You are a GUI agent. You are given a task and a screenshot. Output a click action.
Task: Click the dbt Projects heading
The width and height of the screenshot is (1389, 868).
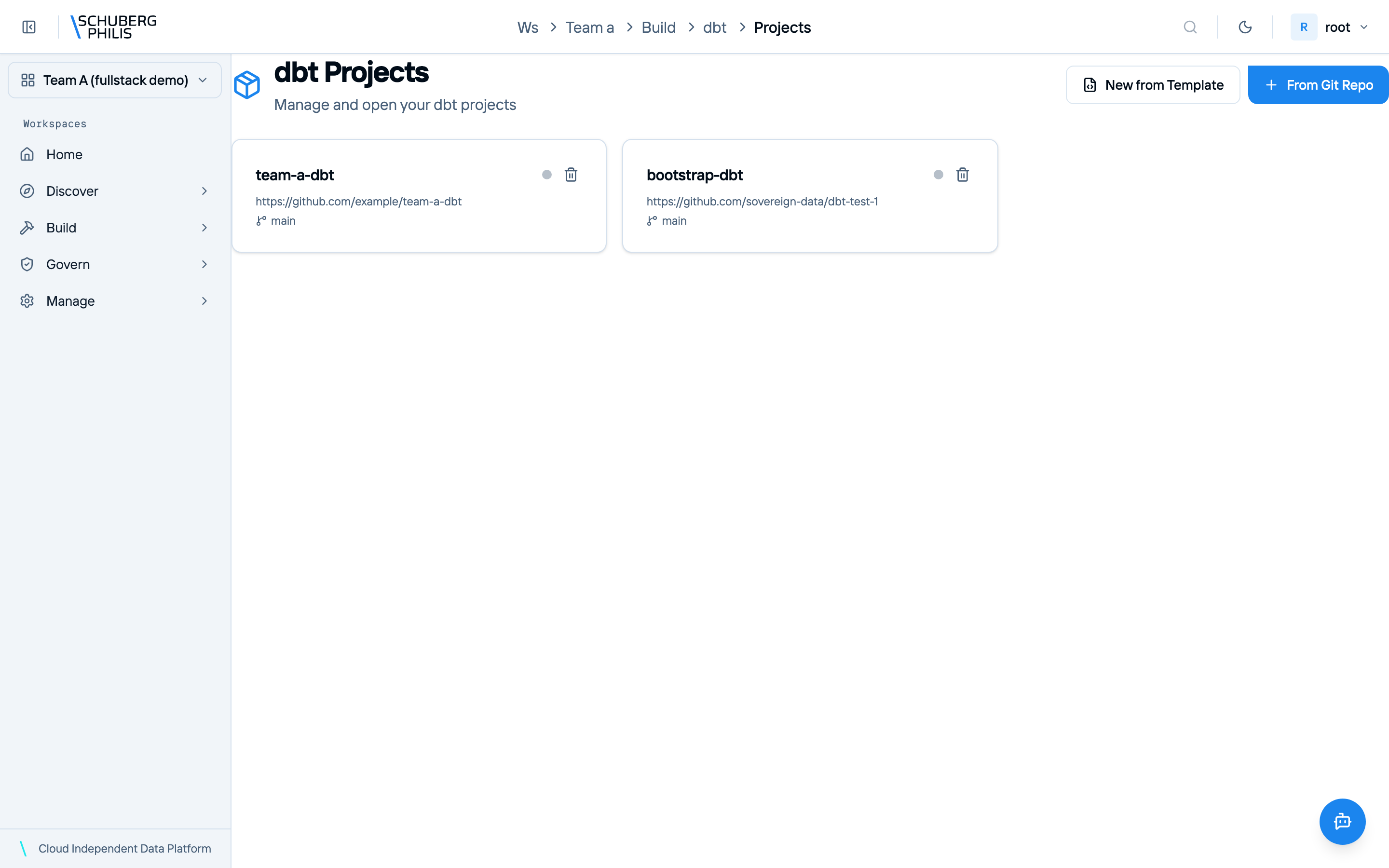351,72
